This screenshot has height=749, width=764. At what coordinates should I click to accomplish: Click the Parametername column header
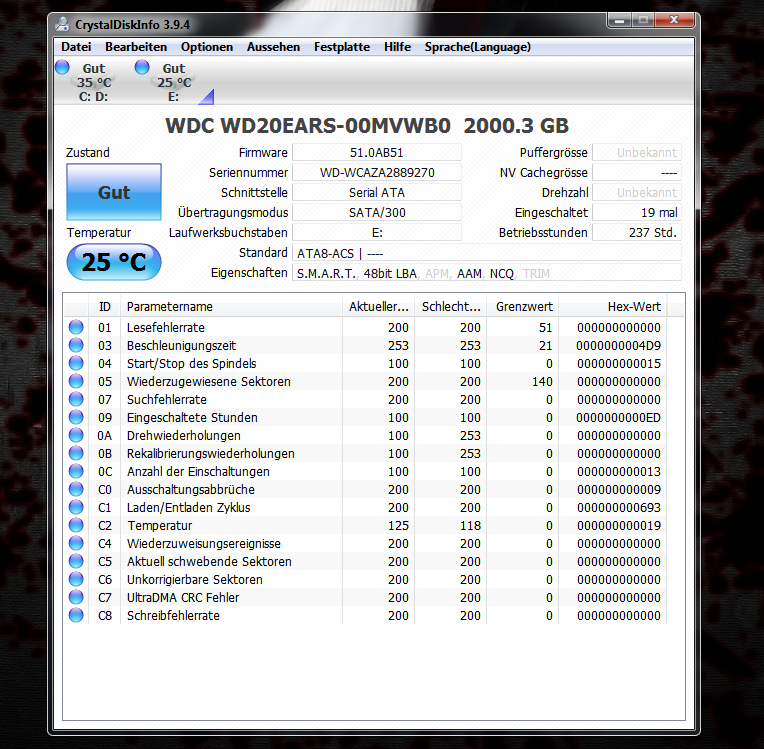click(x=231, y=307)
